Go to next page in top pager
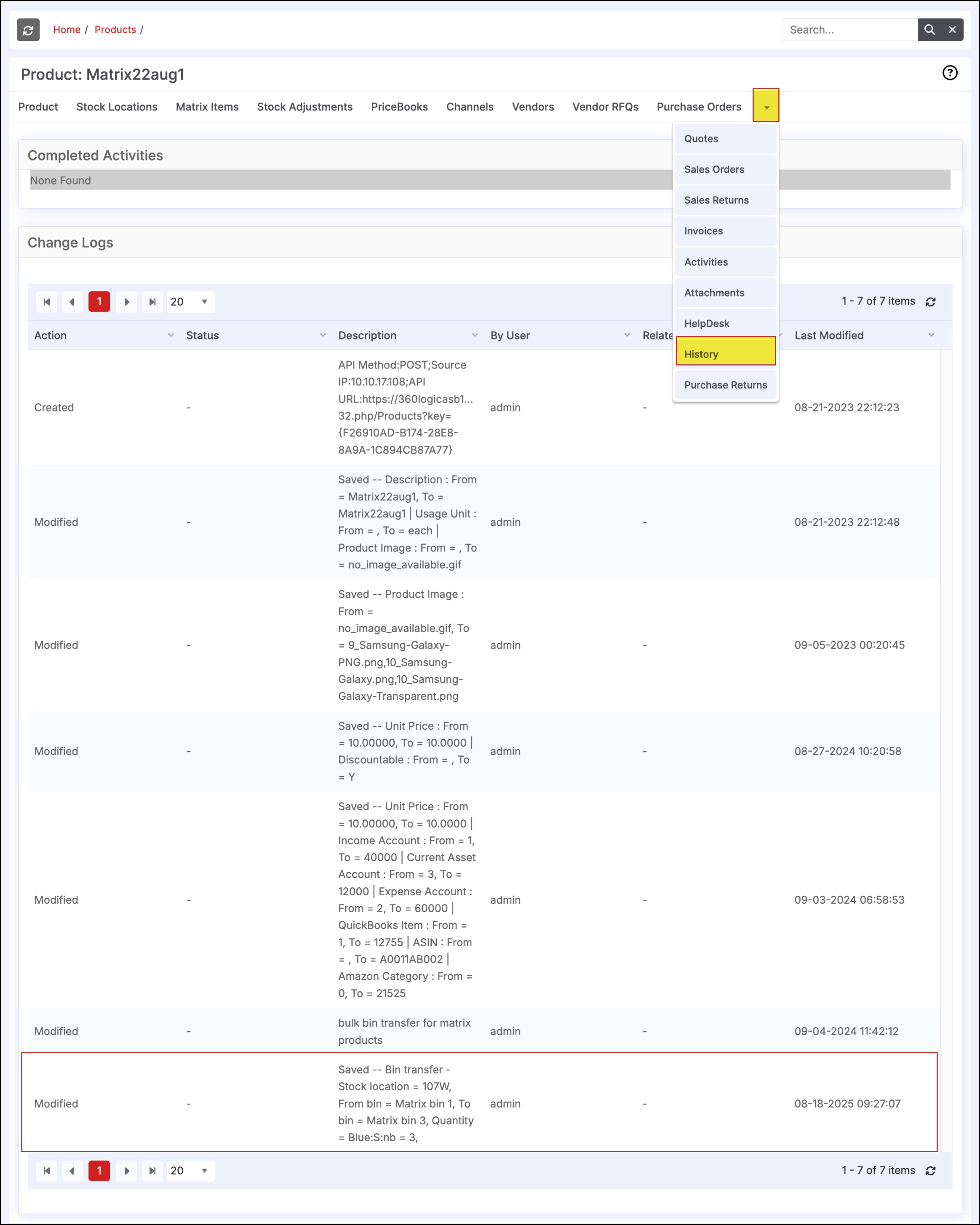The height and width of the screenshot is (1225, 980). [127, 302]
